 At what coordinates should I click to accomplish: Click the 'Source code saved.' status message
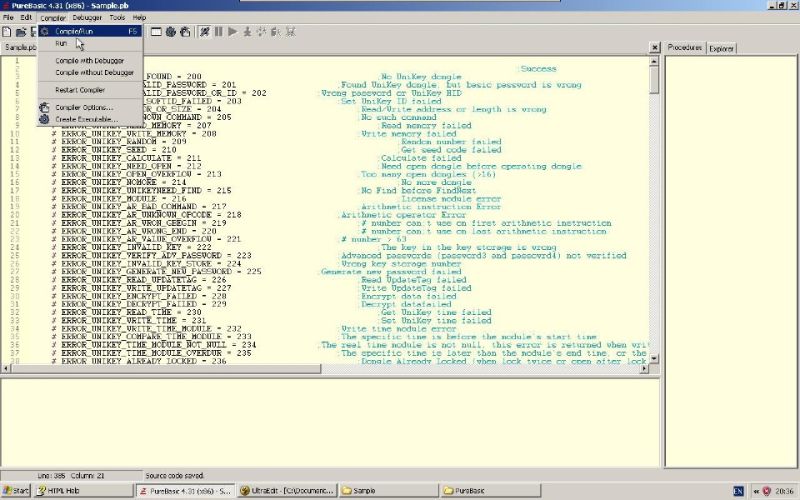point(174,476)
